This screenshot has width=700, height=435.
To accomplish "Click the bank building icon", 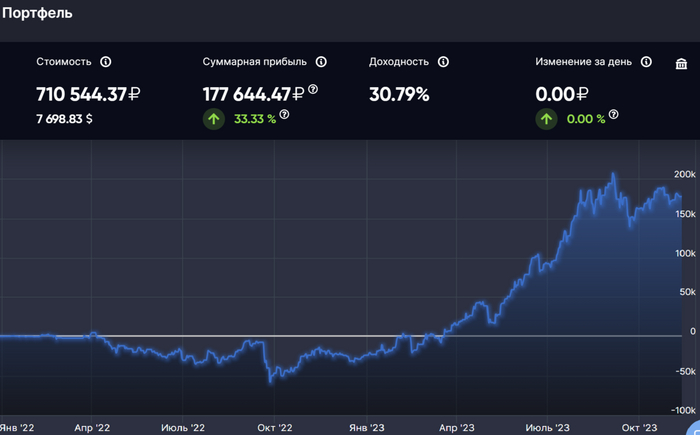I will pos(682,65).
